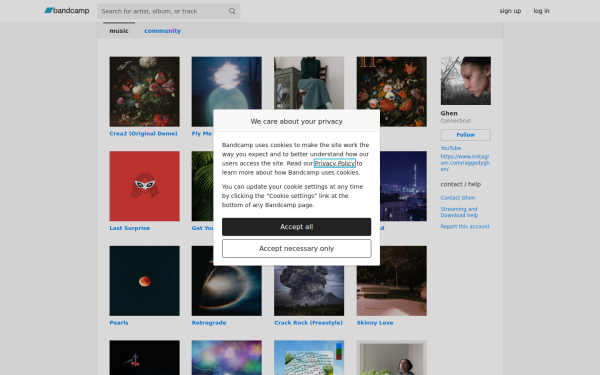Click the Fly Me title link
The width and height of the screenshot is (600, 375).
202,134
